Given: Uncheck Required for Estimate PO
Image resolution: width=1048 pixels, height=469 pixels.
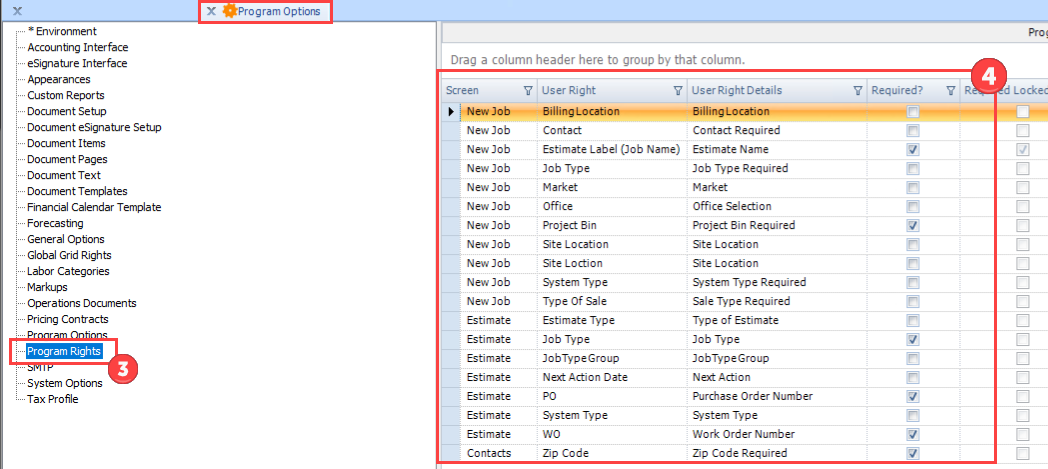Looking at the screenshot, I should point(912,396).
